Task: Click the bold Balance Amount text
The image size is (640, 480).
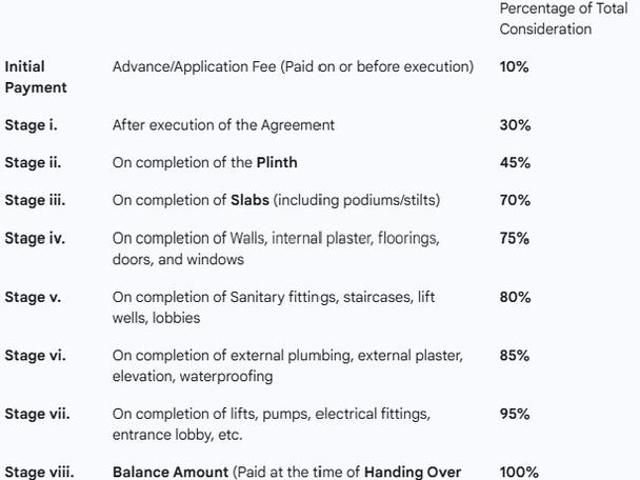Action: [x=170, y=472]
